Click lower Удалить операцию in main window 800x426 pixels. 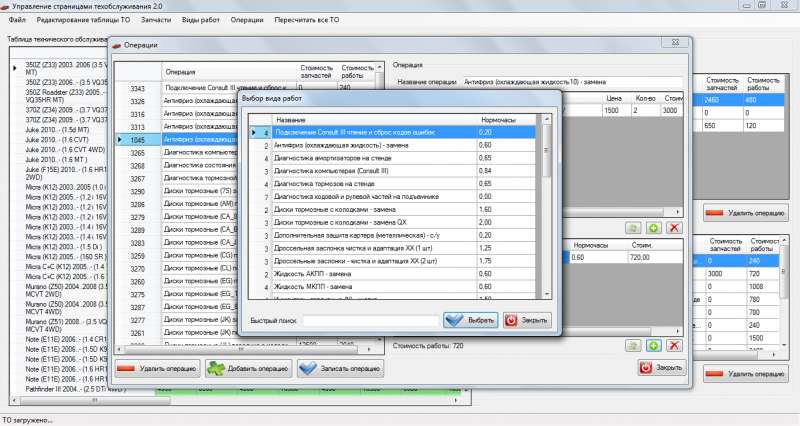tap(745, 373)
